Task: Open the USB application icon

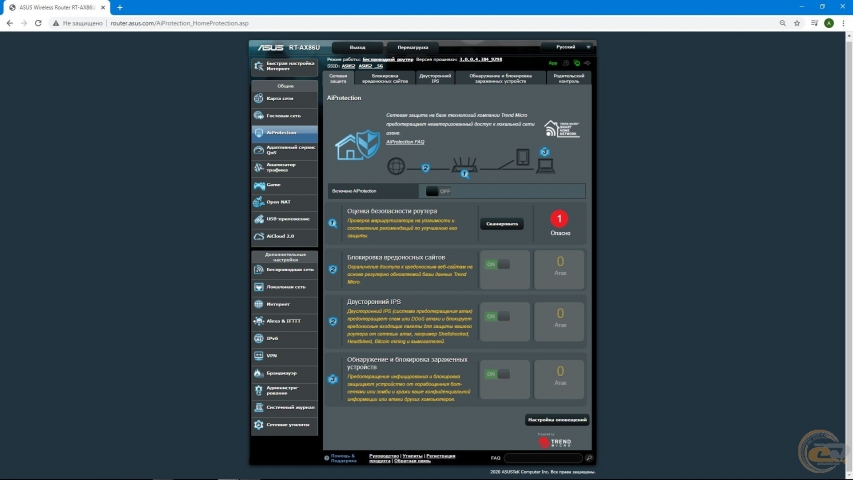Action: pyautogui.click(x=258, y=219)
